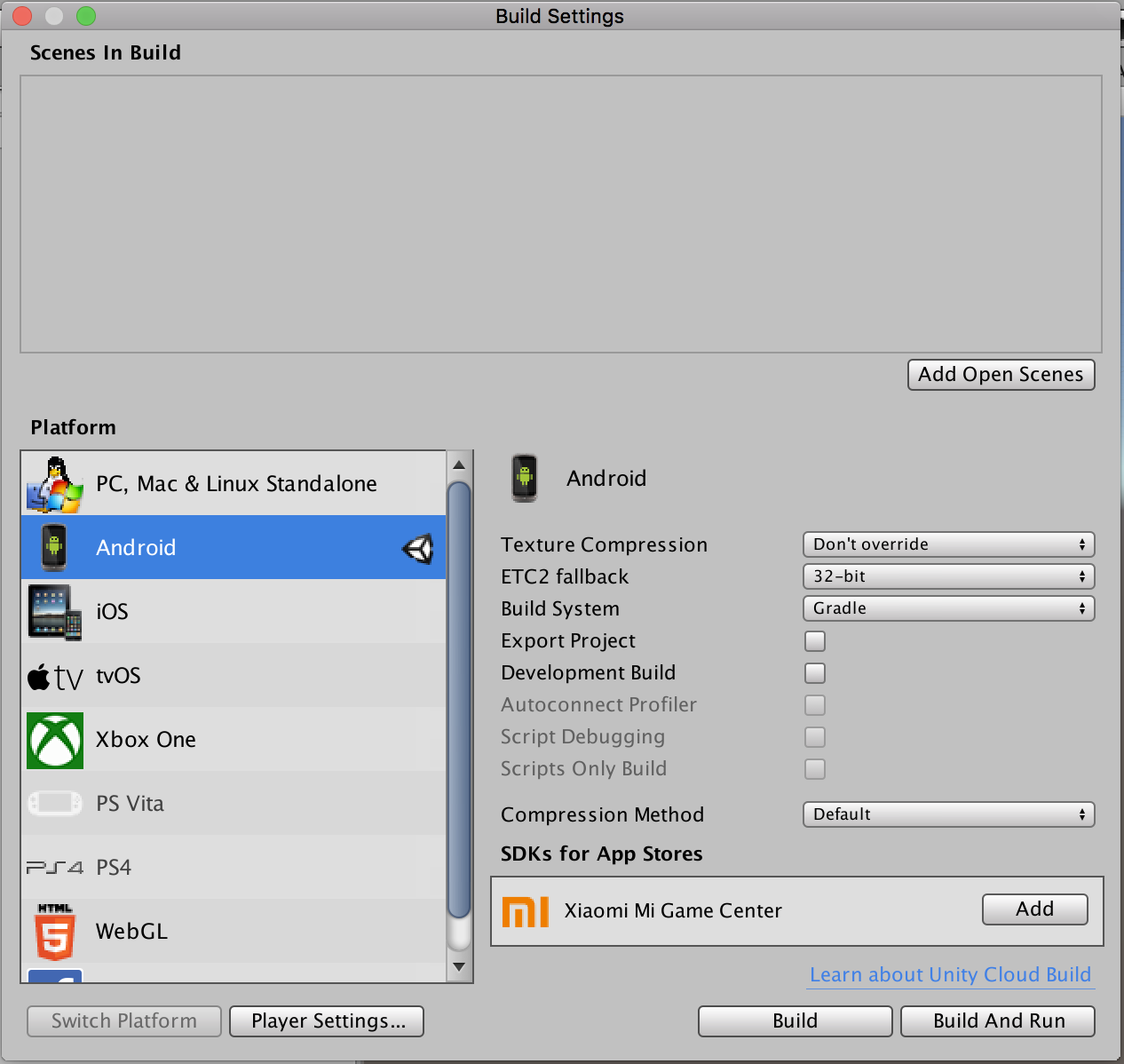
Task: Click the Add Open Scenes button
Action: [1001, 375]
